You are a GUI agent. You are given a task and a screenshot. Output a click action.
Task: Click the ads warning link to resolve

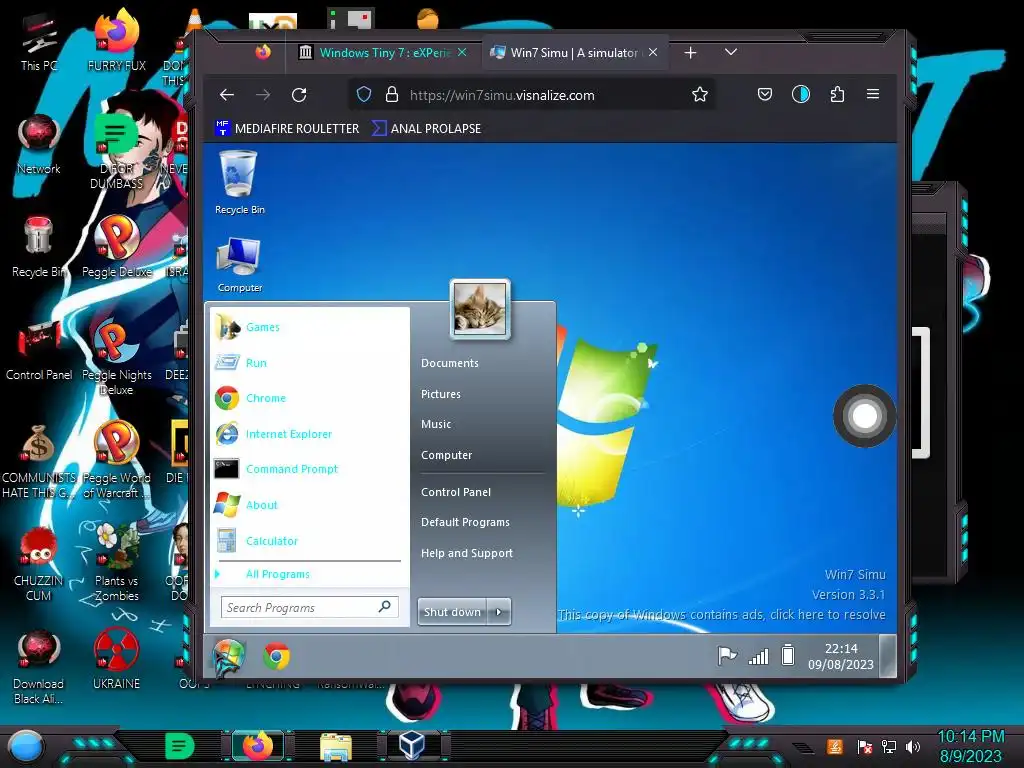pos(722,615)
